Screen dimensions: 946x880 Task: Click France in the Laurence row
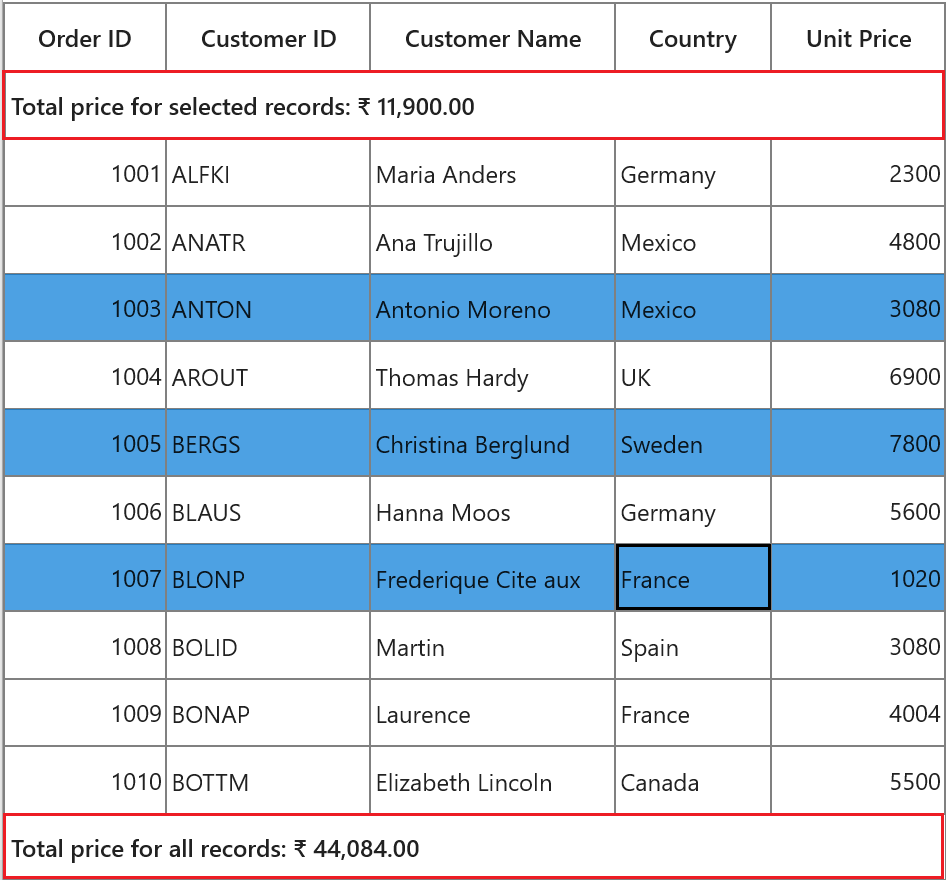tap(693, 713)
